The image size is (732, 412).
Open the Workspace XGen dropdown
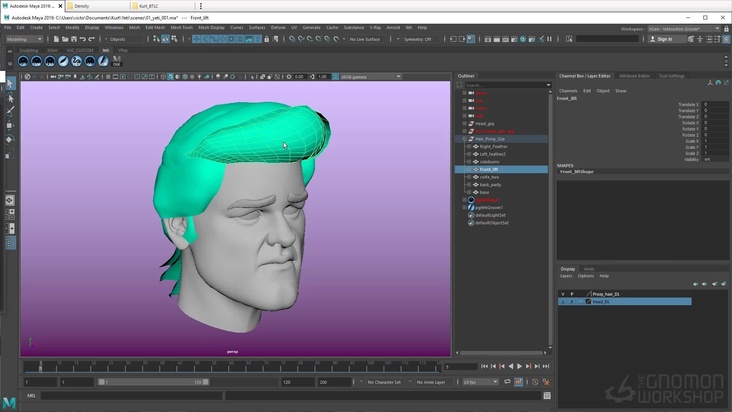[x=685, y=29]
